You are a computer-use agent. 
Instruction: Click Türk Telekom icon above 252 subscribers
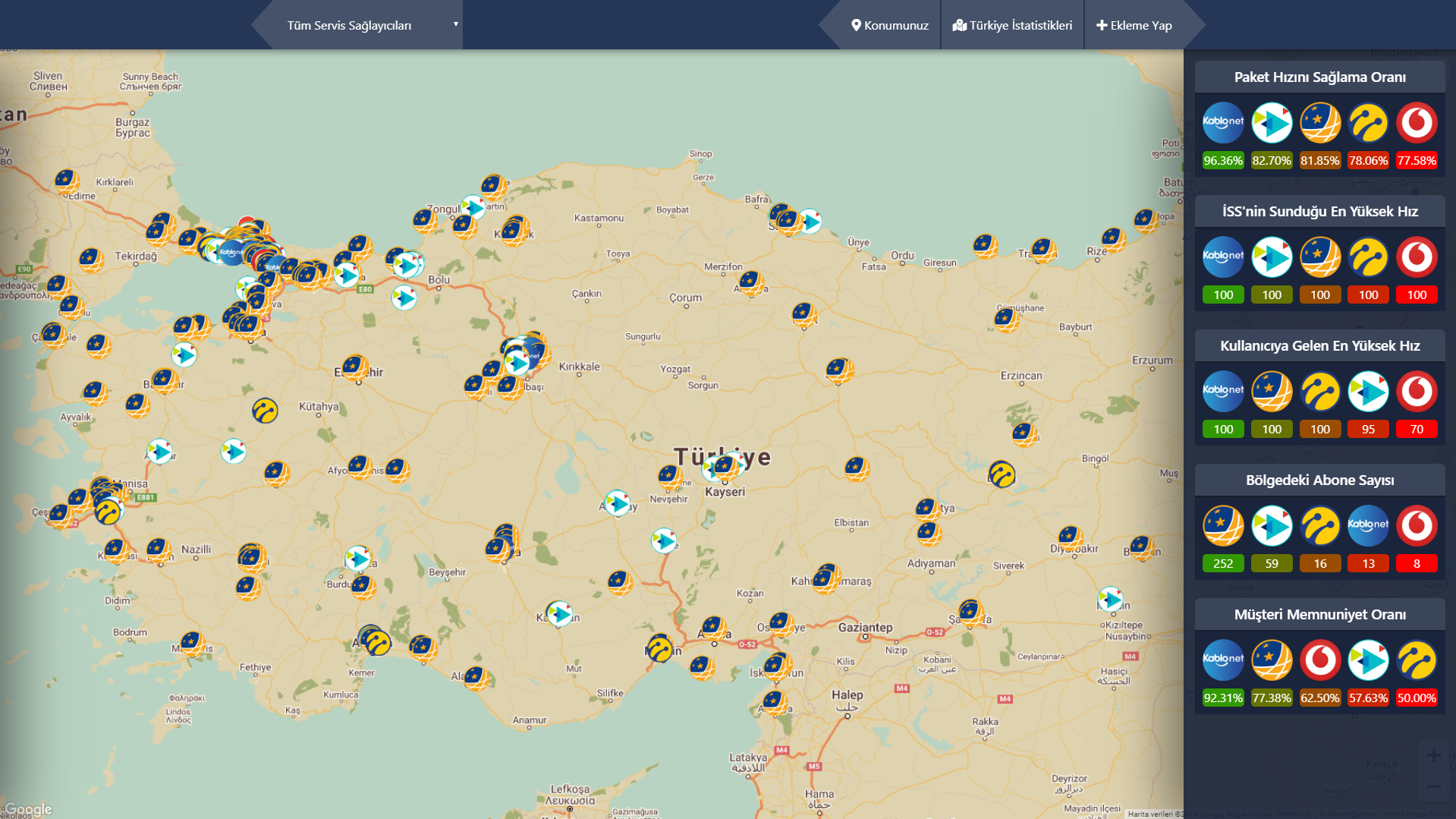pyautogui.click(x=1223, y=525)
